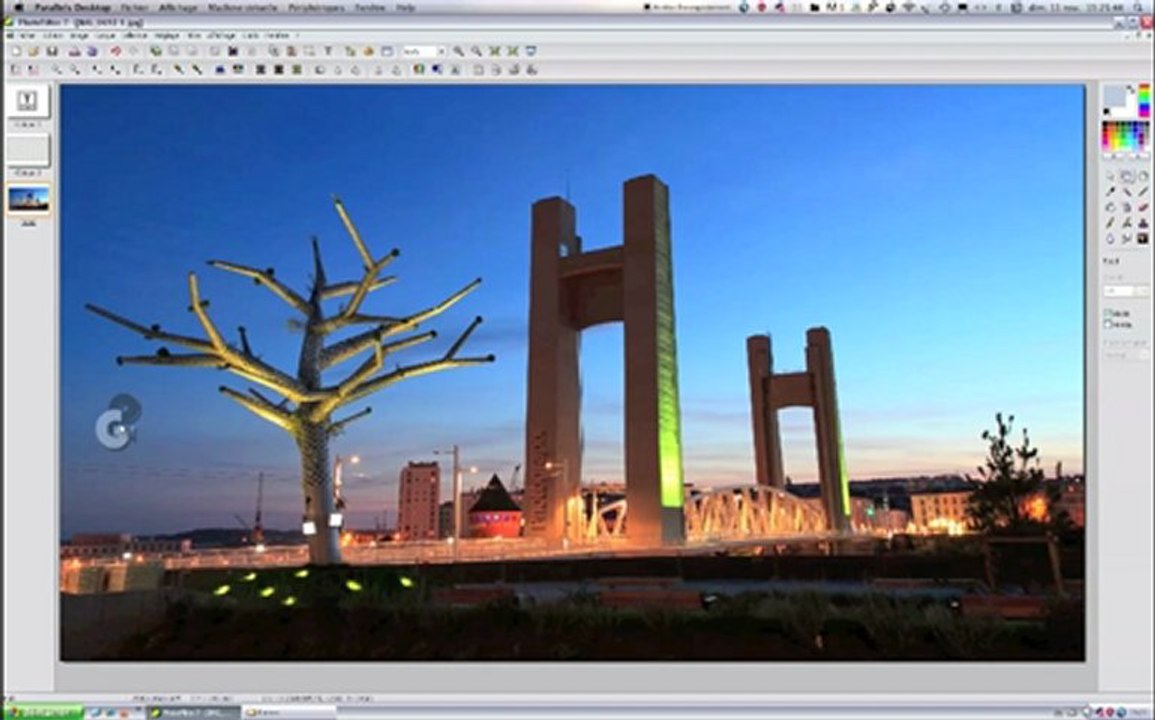Select the text layer T thumbnail
The width and height of the screenshot is (1155, 720).
(28, 101)
